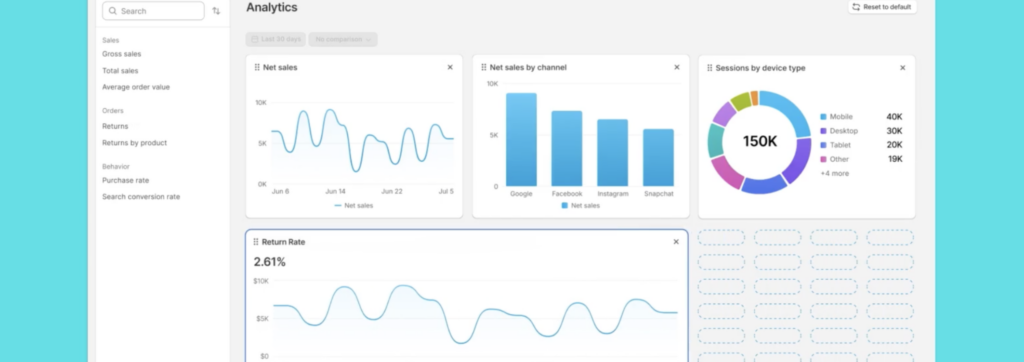The height and width of the screenshot is (362, 1024).
Task: Expand the No comparison dropdown
Action: (343, 39)
